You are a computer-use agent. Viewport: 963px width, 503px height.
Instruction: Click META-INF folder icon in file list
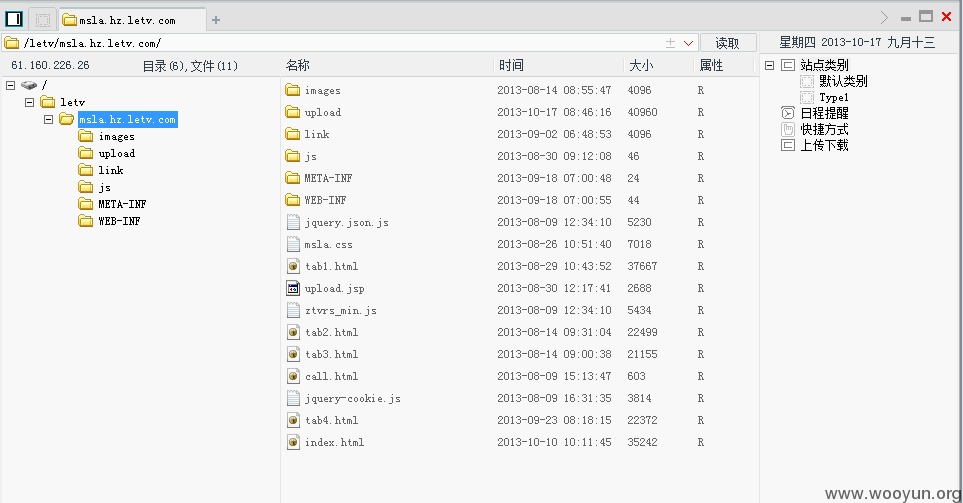(293, 178)
